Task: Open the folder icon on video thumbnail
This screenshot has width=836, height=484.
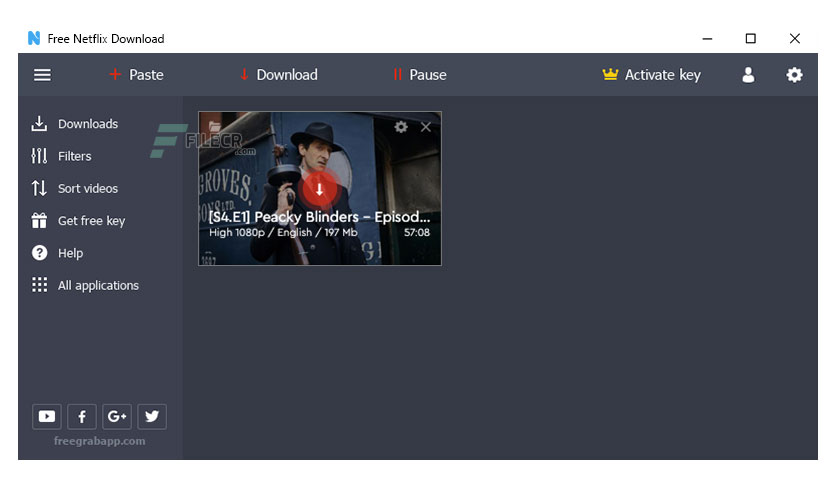Action: pyautogui.click(x=214, y=126)
